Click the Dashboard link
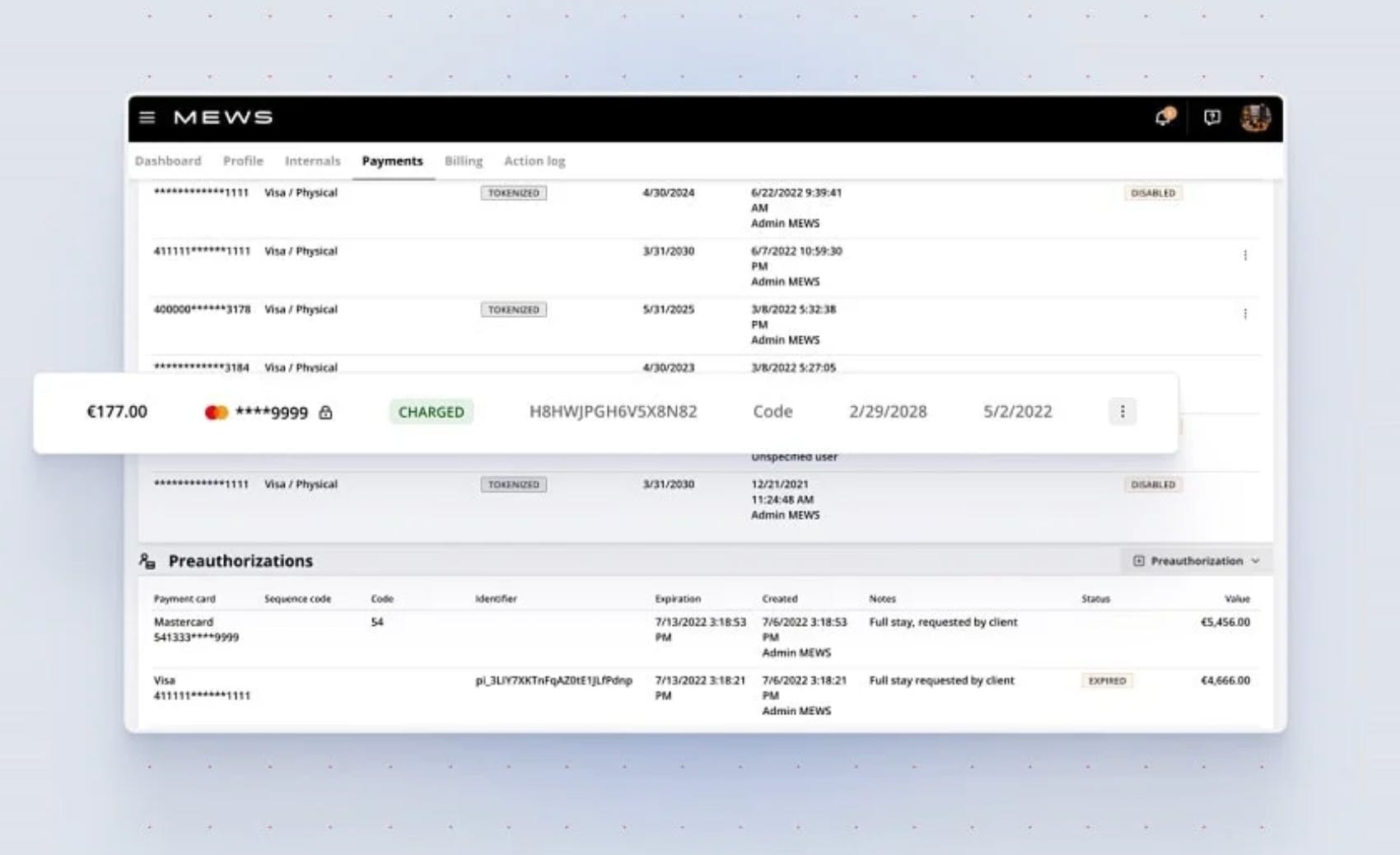Screen dimensions: 1400x855 point(167,161)
